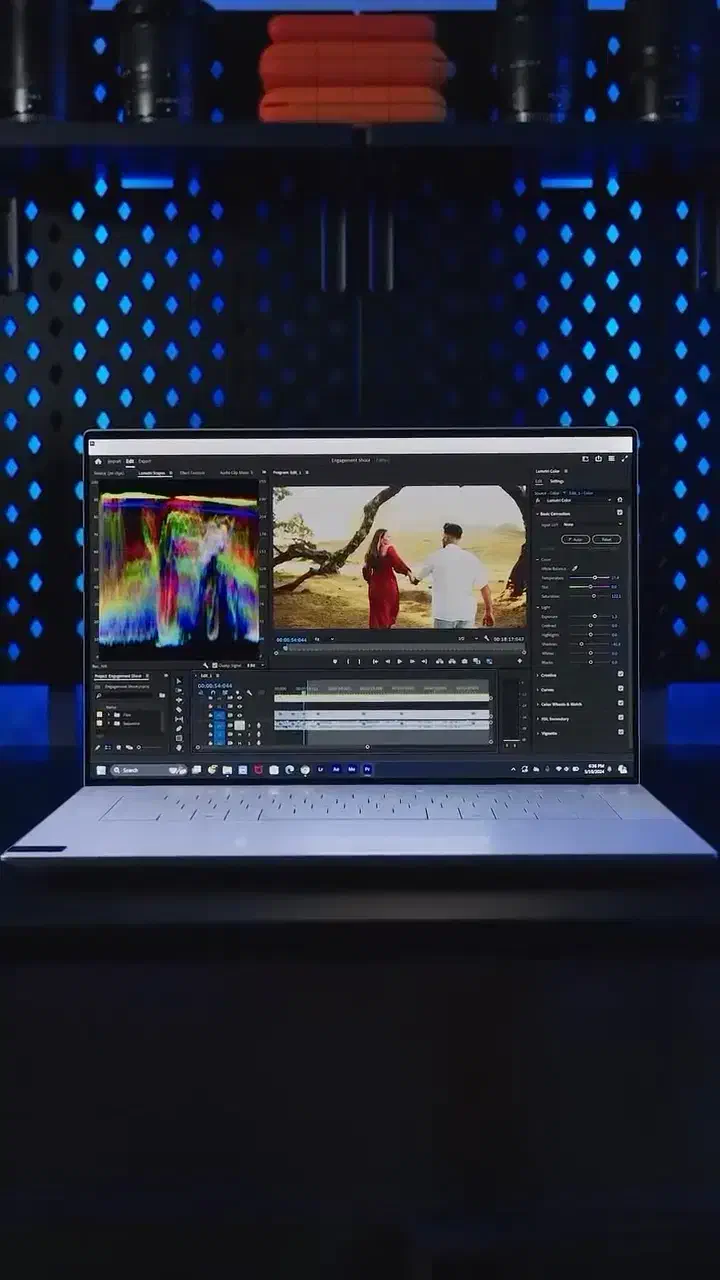Image resolution: width=720 pixels, height=1280 pixels.
Task: Click the Temperature slider handle
Action: (x=595, y=577)
